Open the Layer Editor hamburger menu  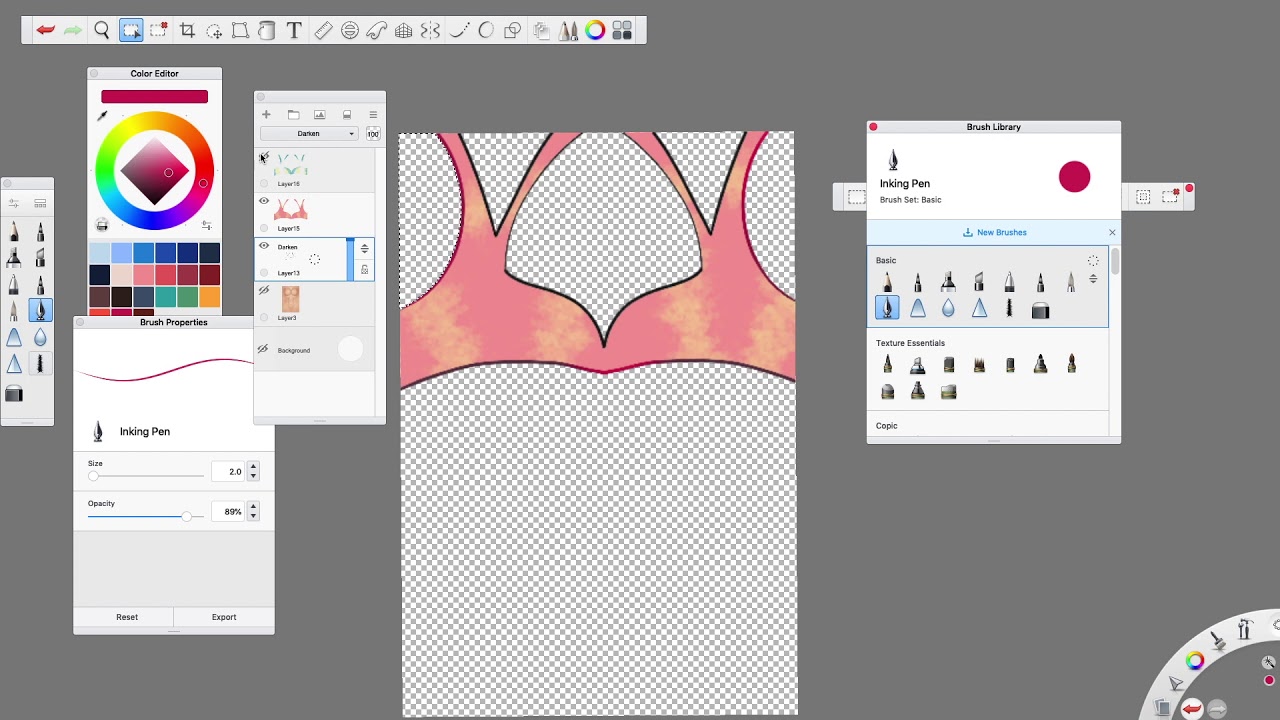tap(373, 115)
